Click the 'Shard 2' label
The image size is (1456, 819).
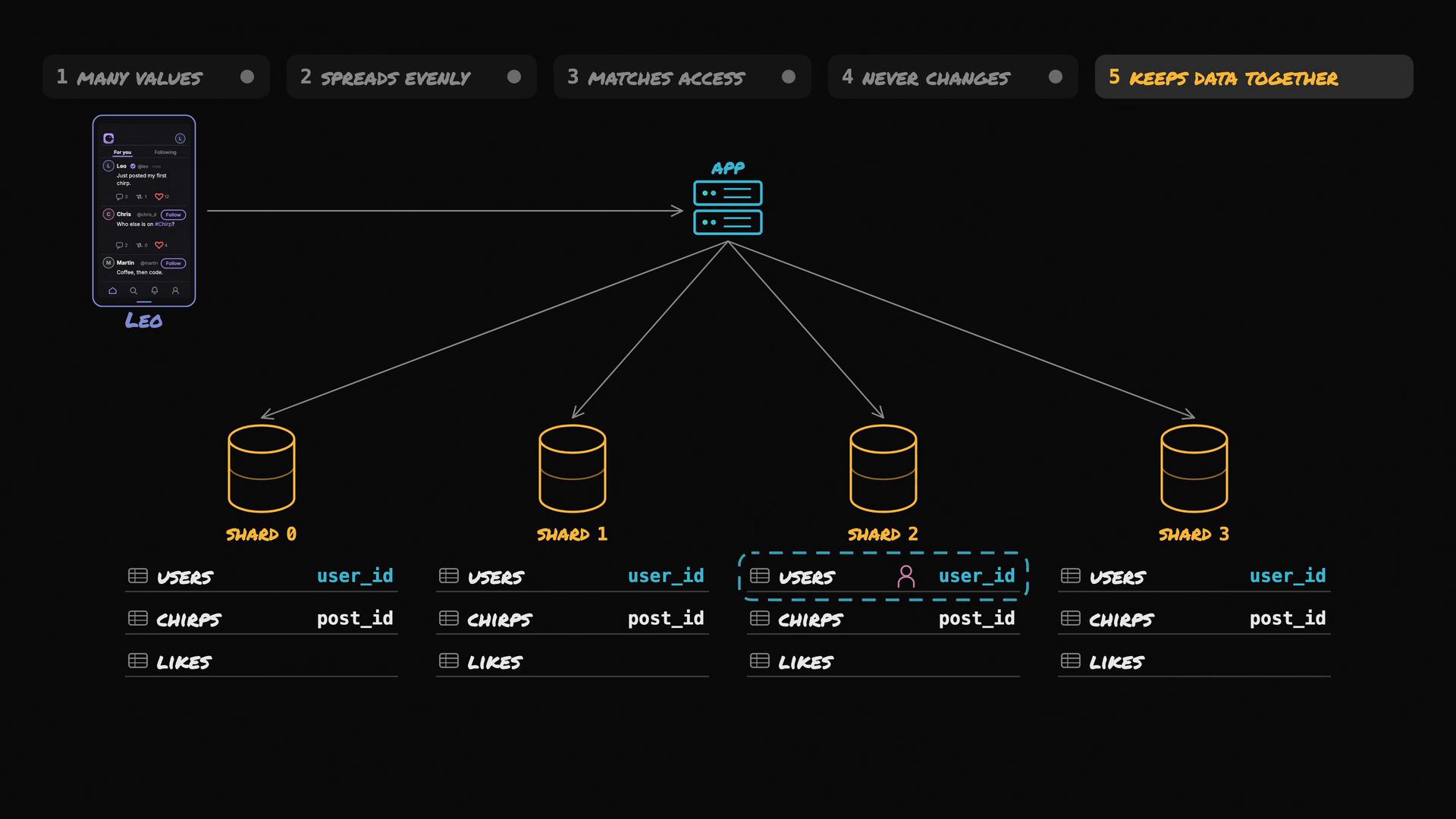pos(883,534)
